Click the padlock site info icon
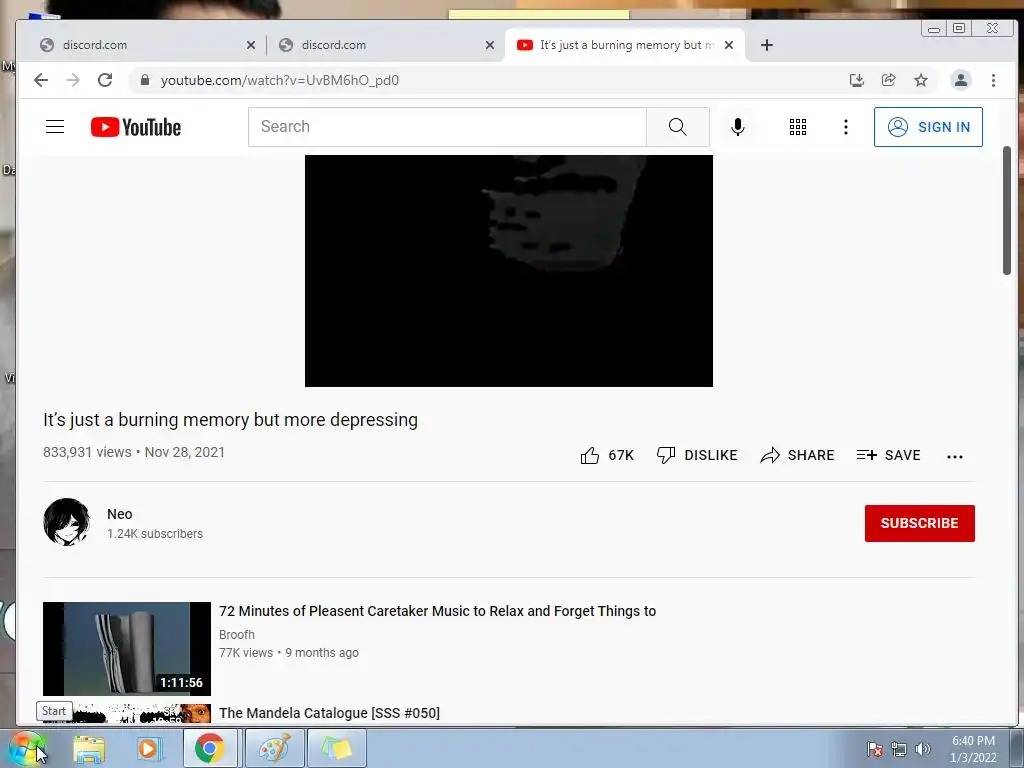 coord(145,80)
